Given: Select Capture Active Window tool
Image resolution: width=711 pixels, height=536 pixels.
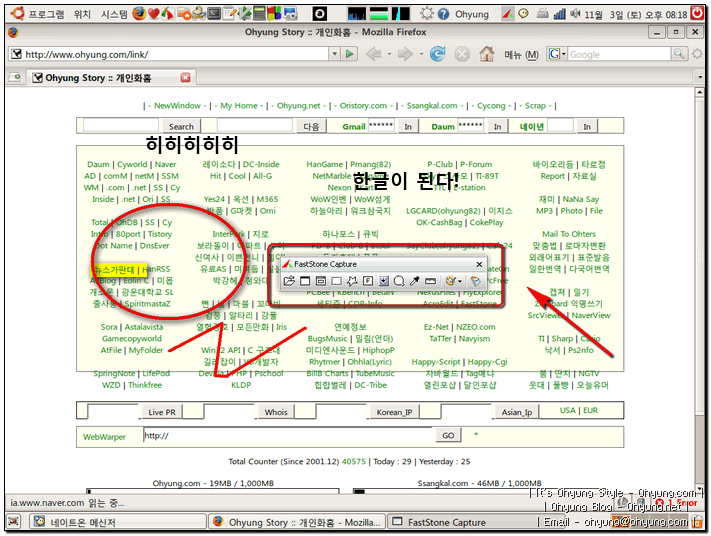Looking at the screenshot, I should coord(305,282).
